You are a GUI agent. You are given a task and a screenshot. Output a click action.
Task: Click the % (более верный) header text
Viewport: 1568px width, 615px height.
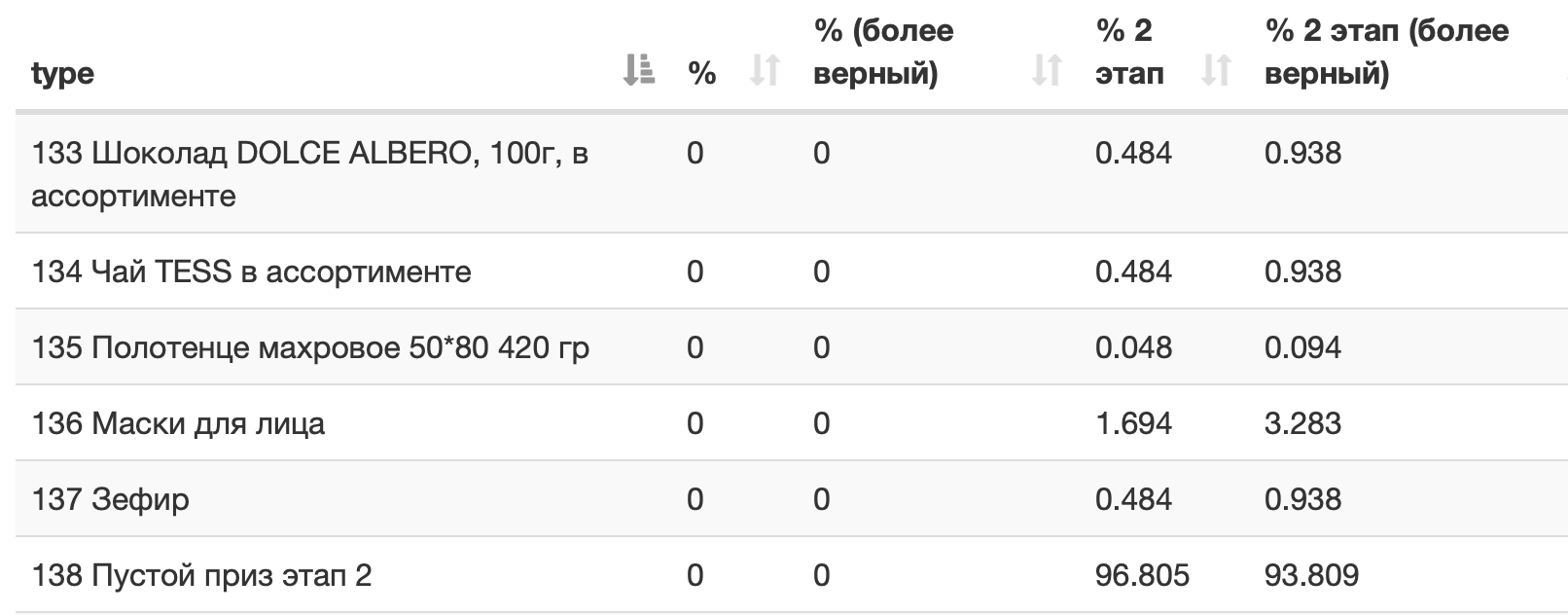(x=883, y=52)
